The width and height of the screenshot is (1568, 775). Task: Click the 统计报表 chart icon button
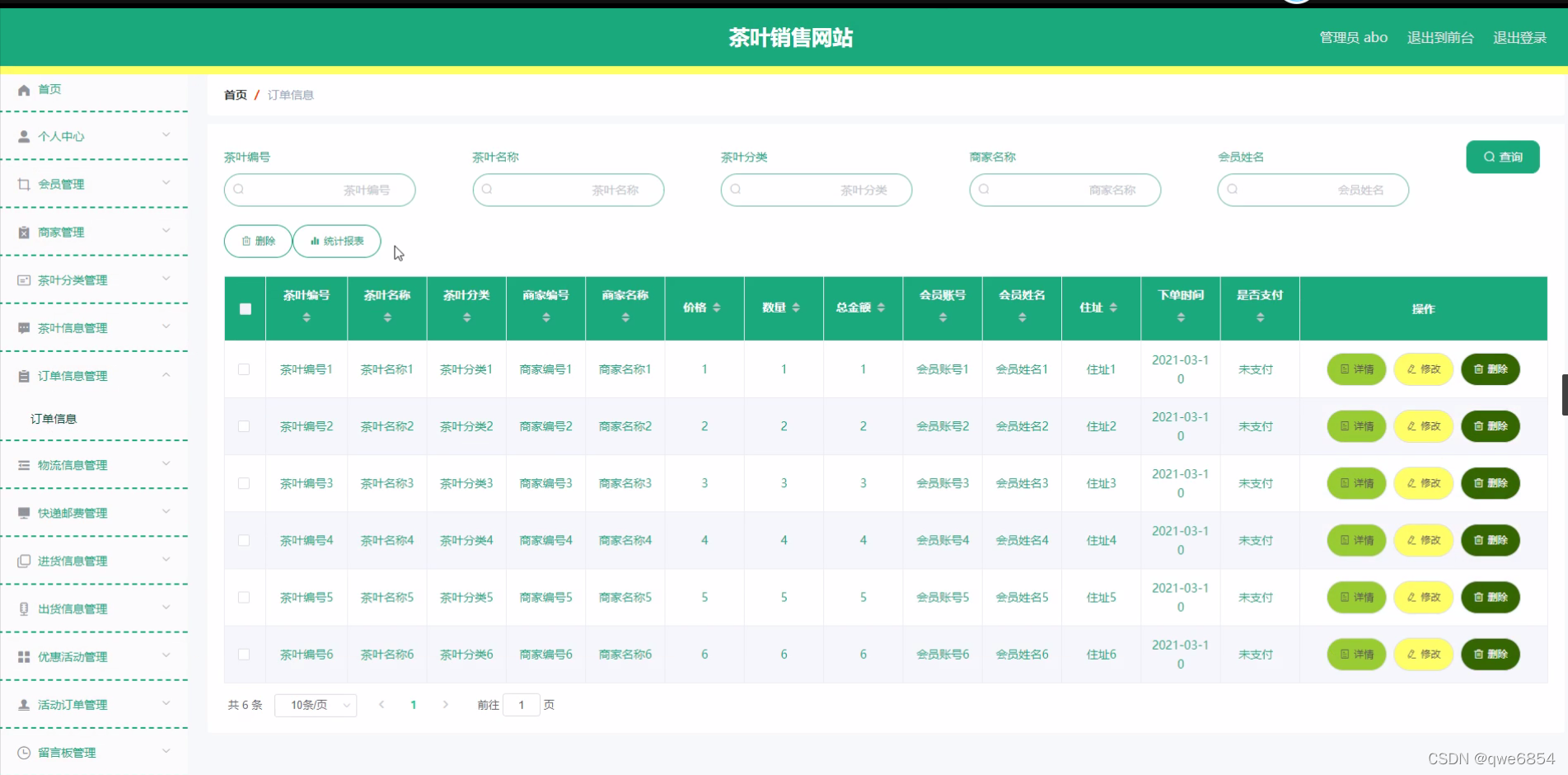point(316,241)
